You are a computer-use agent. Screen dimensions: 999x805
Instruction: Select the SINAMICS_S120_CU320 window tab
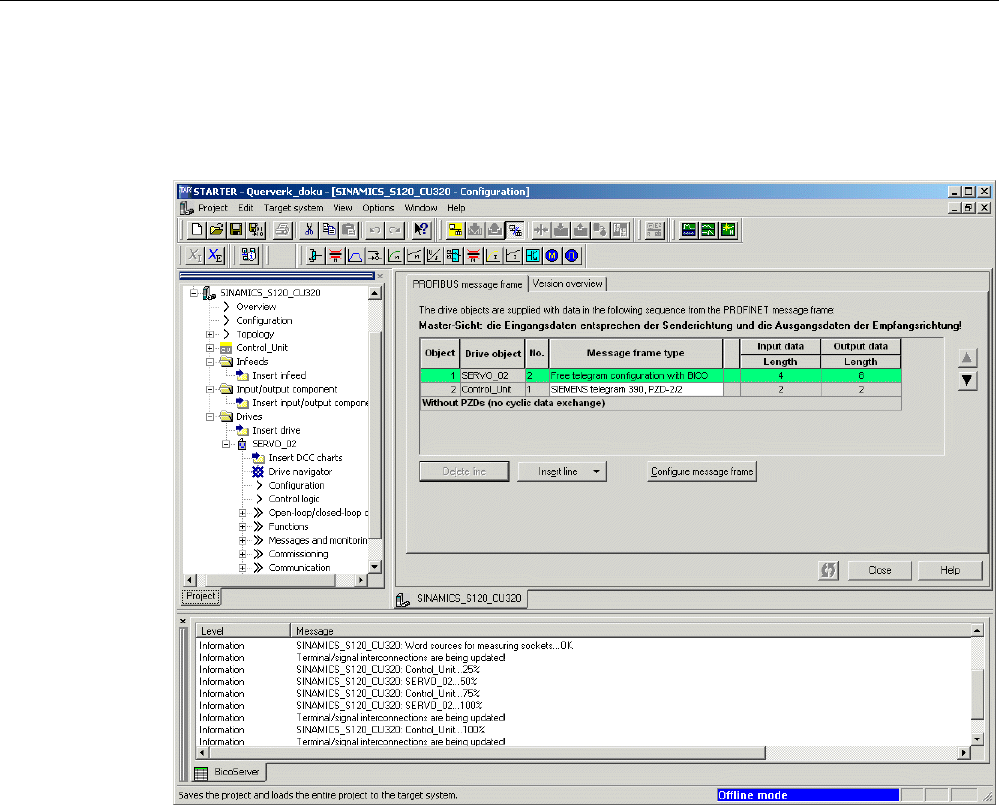click(x=461, y=599)
